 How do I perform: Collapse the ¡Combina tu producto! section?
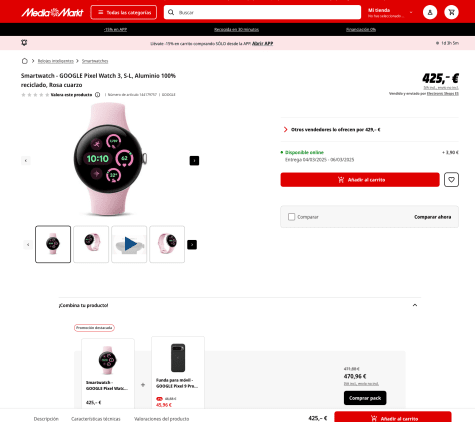(x=415, y=305)
